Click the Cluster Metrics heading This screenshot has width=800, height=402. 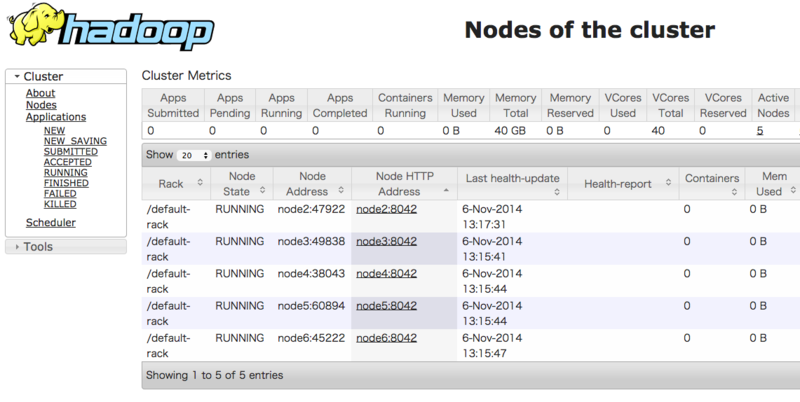[186, 76]
